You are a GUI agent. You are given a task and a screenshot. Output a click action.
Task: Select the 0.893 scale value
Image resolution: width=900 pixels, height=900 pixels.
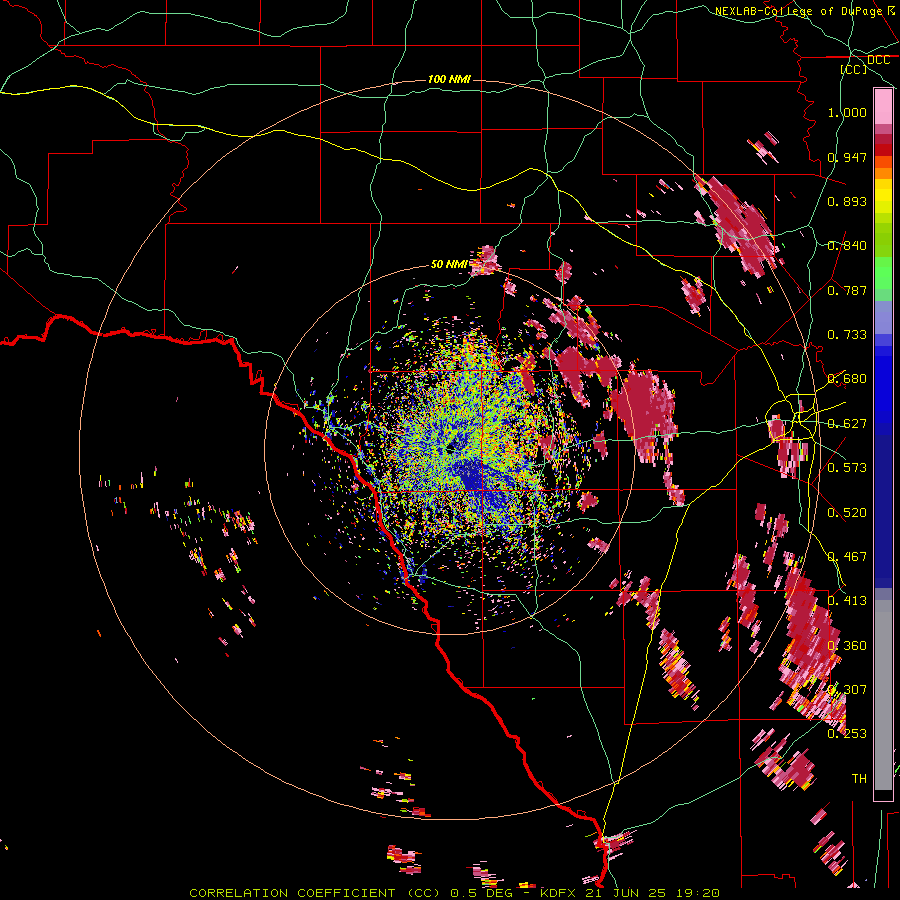pyautogui.click(x=847, y=201)
